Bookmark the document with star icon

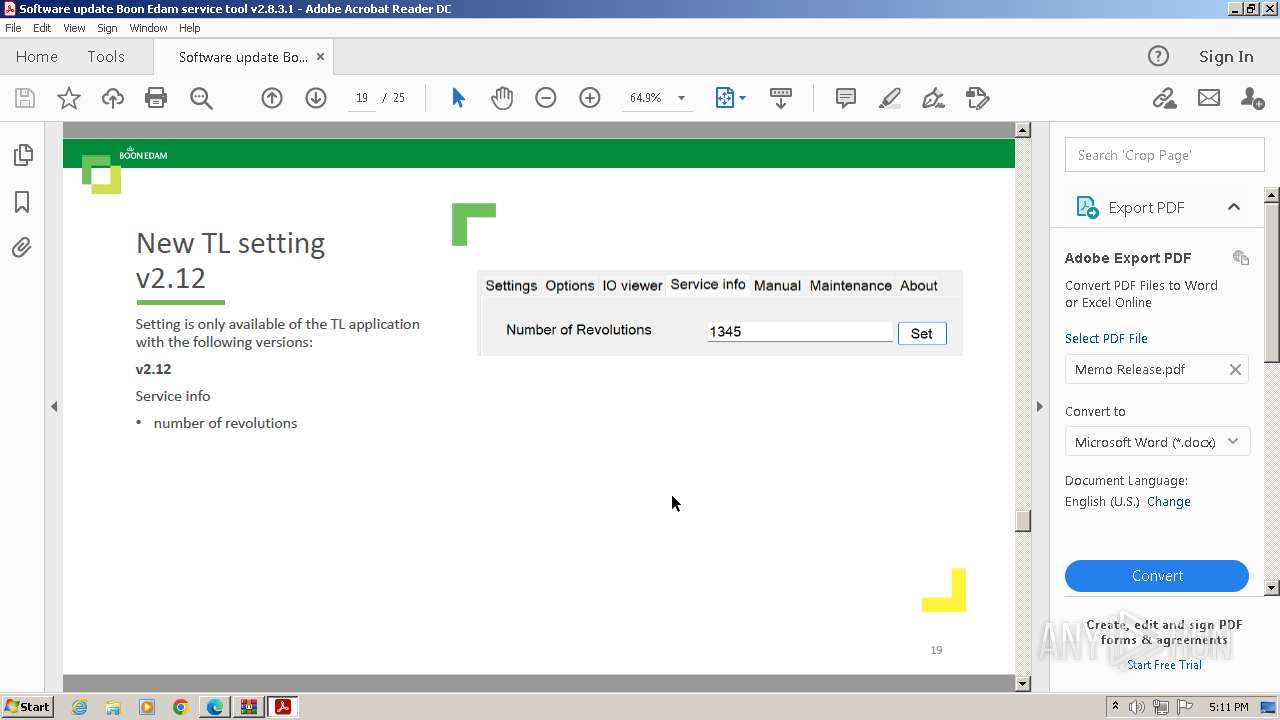coord(69,98)
